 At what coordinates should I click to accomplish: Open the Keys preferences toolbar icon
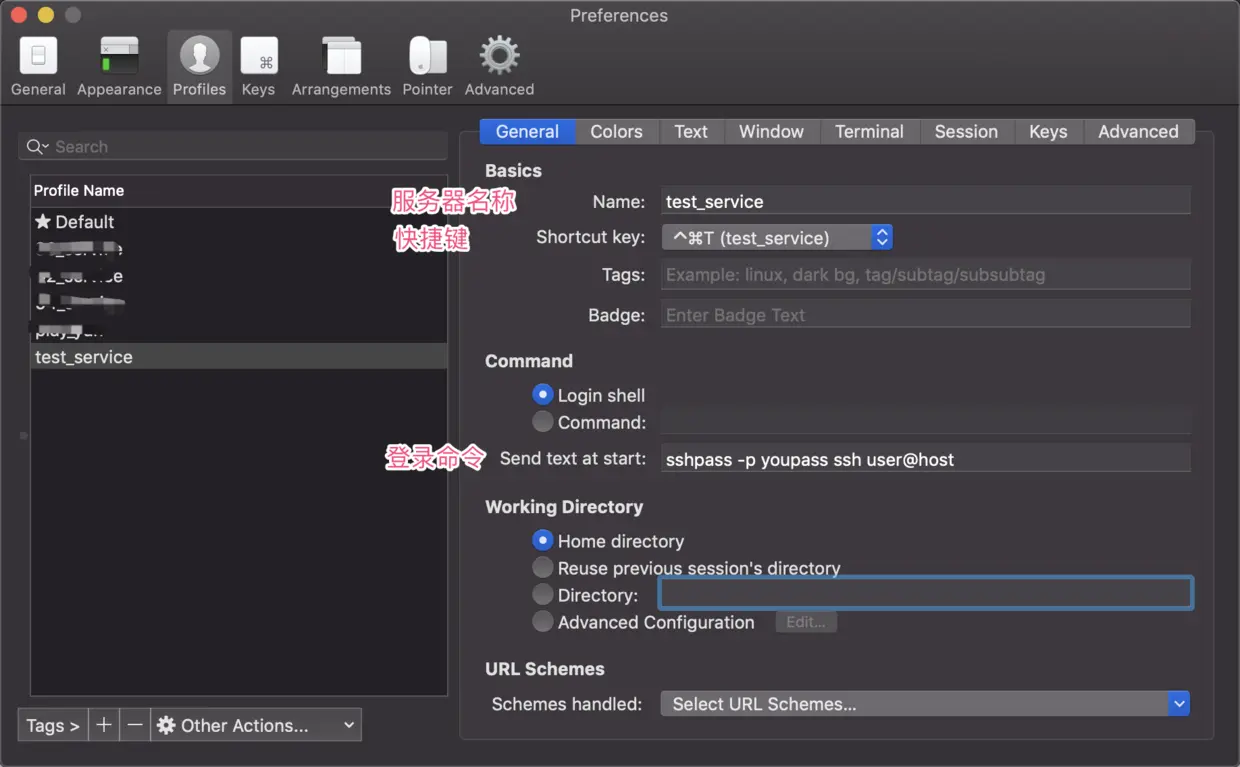pyautogui.click(x=258, y=66)
